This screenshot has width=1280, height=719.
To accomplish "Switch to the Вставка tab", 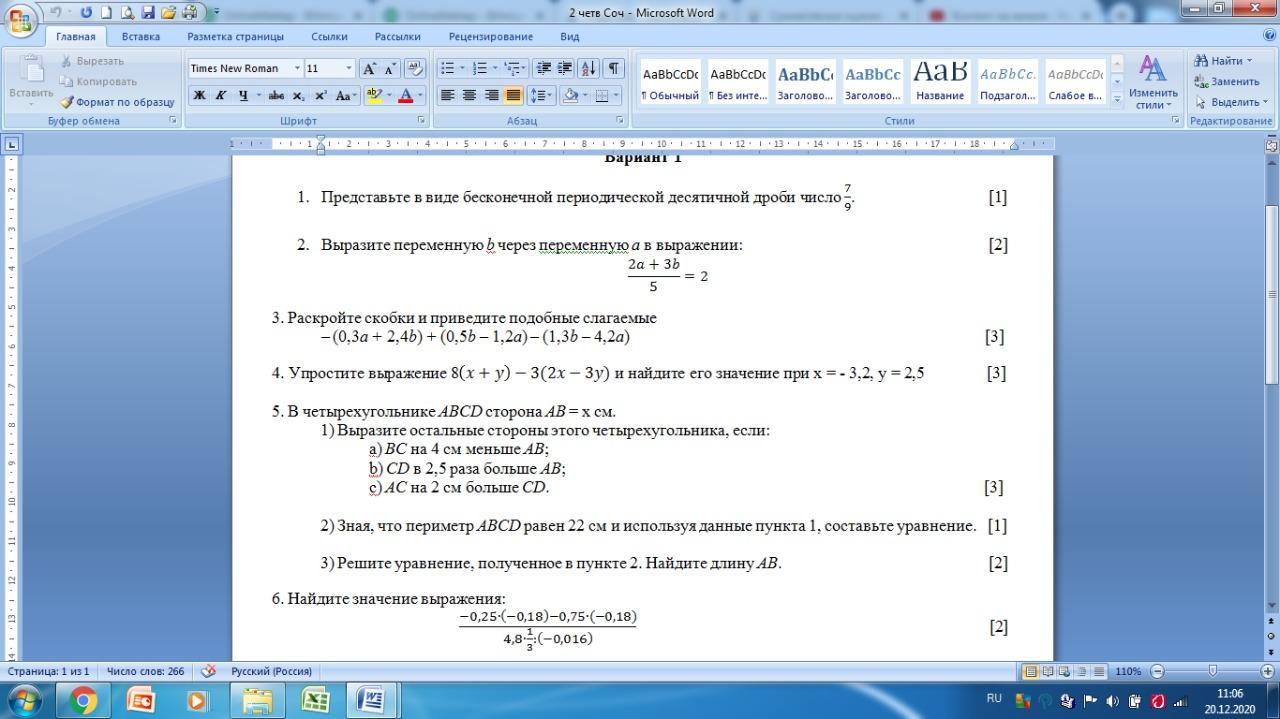I will point(140,36).
